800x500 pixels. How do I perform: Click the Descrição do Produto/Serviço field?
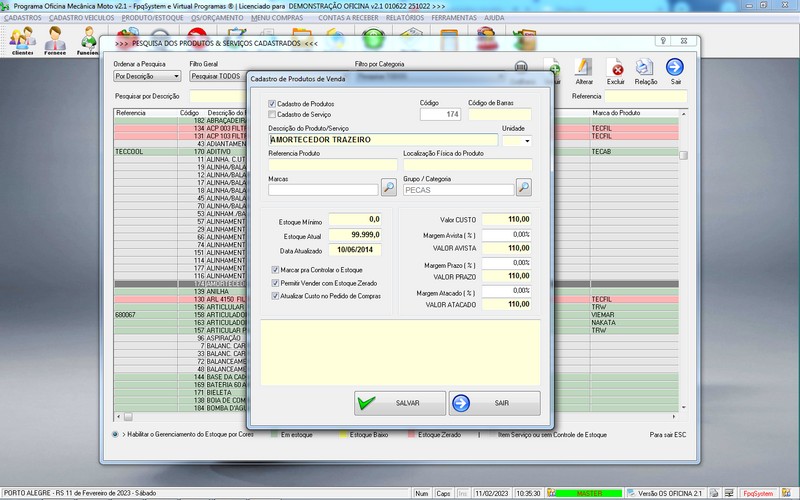383,140
